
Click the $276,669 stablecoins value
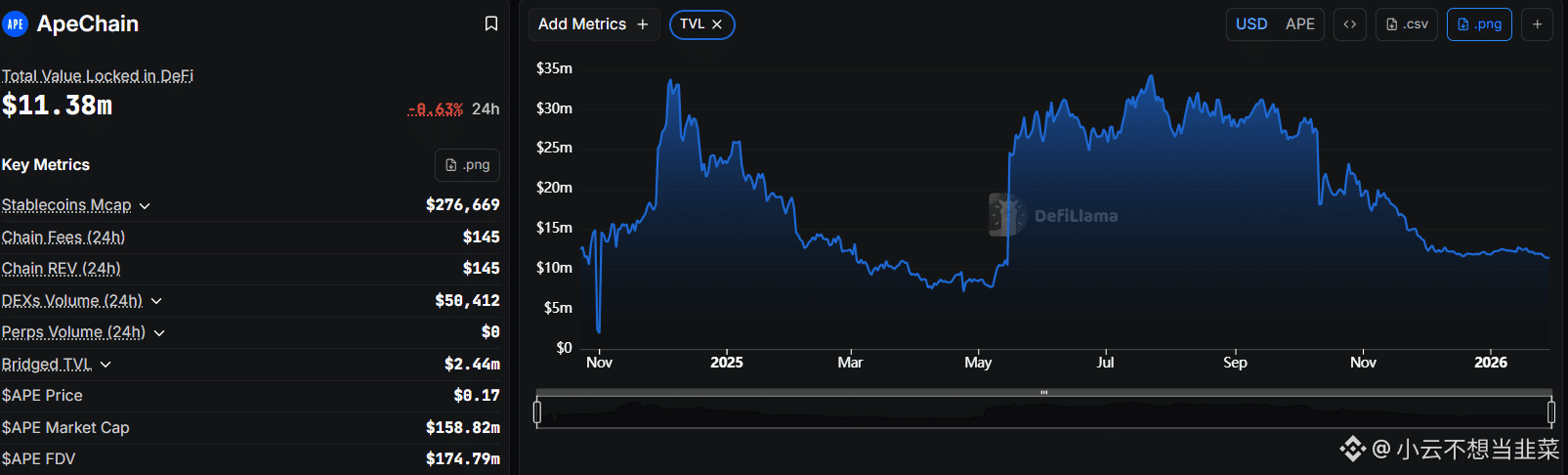[x=463, y=205]
